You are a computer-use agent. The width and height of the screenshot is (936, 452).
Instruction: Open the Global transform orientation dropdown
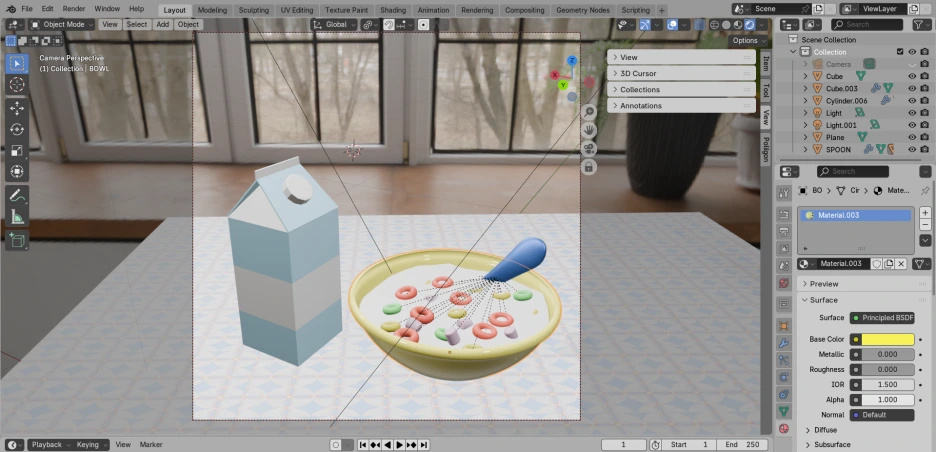335,24
